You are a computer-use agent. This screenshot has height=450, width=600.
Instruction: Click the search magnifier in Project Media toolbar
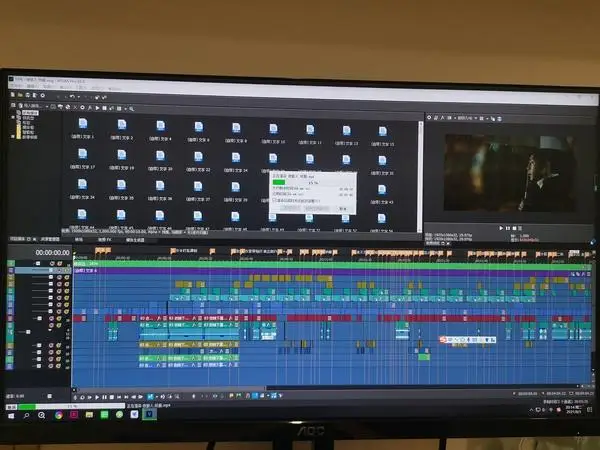point(131,109)
